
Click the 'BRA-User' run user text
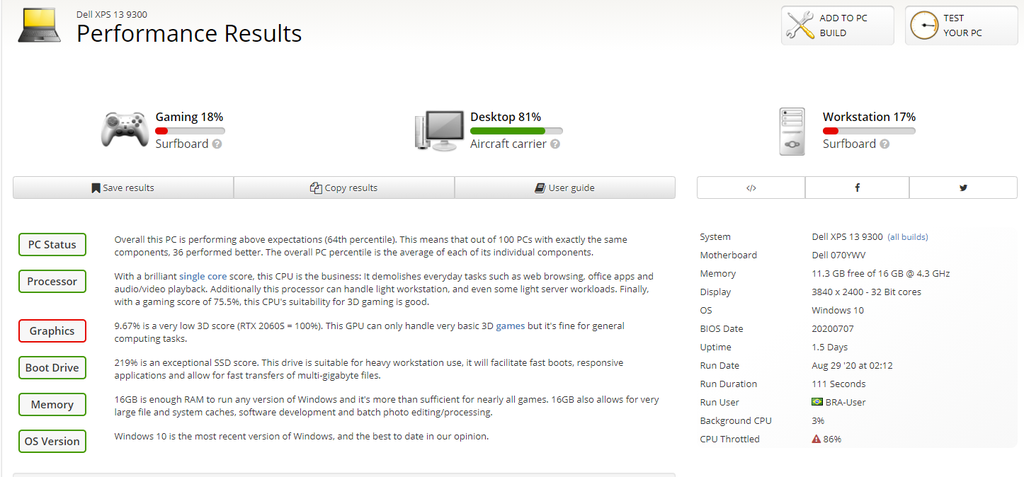846,402
